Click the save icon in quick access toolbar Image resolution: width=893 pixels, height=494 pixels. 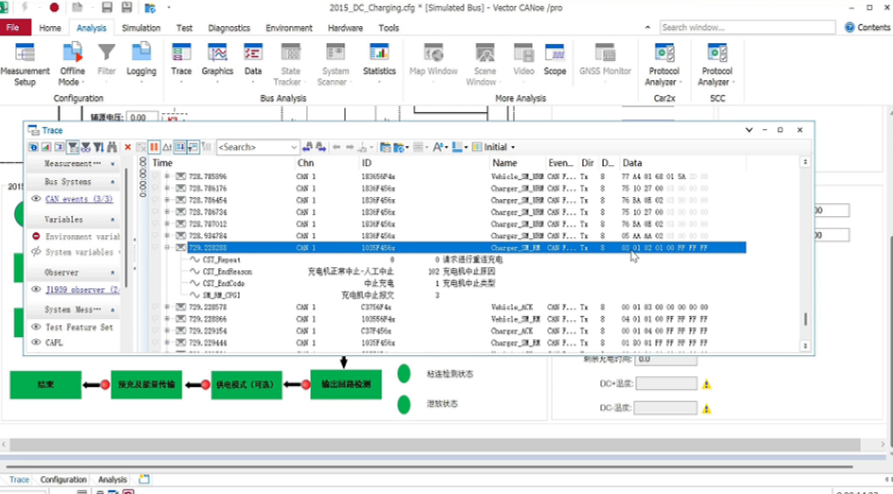[106, 7]
